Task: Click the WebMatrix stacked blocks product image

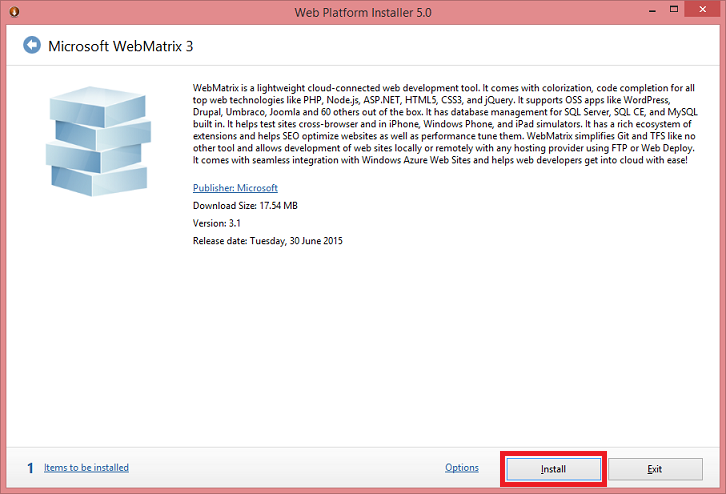Action: [98, 141]
